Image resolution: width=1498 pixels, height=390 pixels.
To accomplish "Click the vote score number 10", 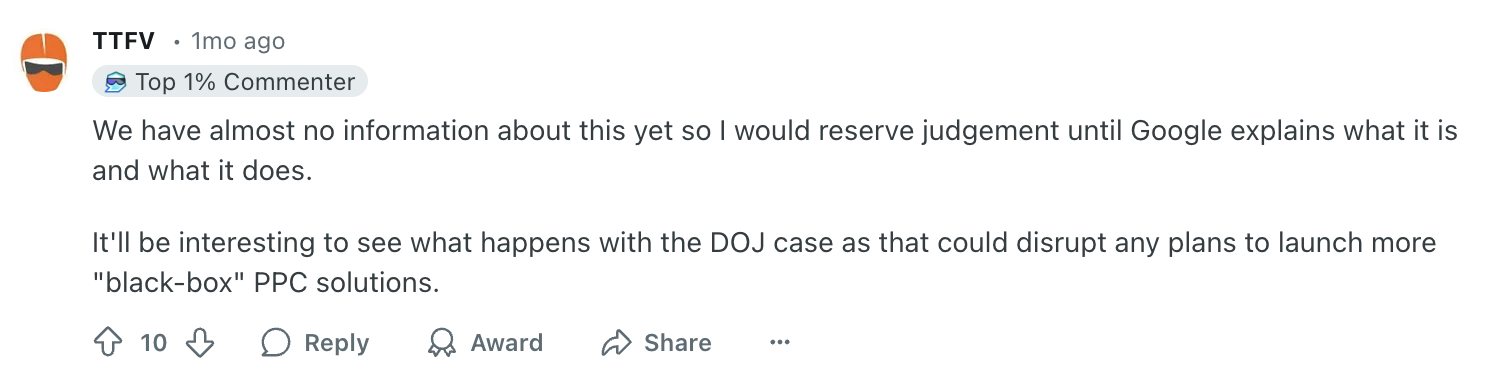I will (x=153, y=343).
